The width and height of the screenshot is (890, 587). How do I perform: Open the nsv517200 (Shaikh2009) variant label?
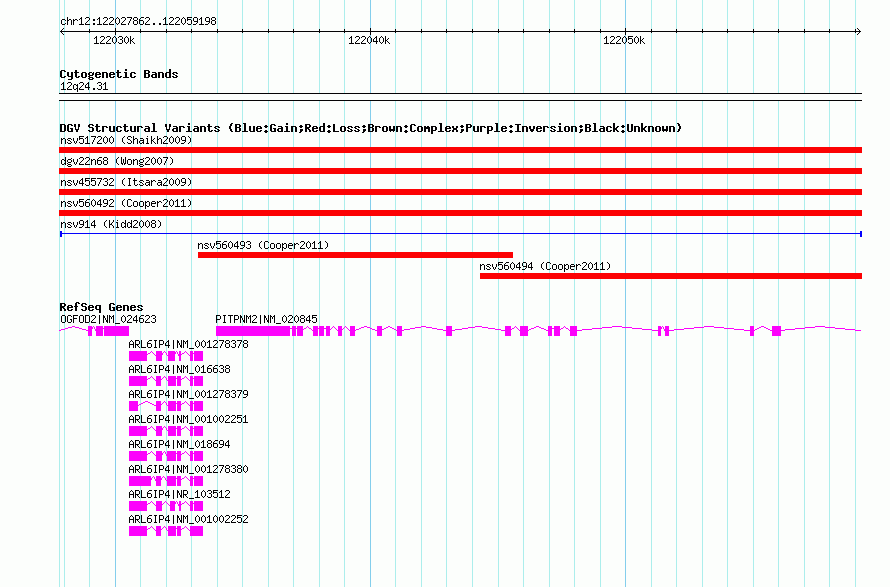point(126,140)
